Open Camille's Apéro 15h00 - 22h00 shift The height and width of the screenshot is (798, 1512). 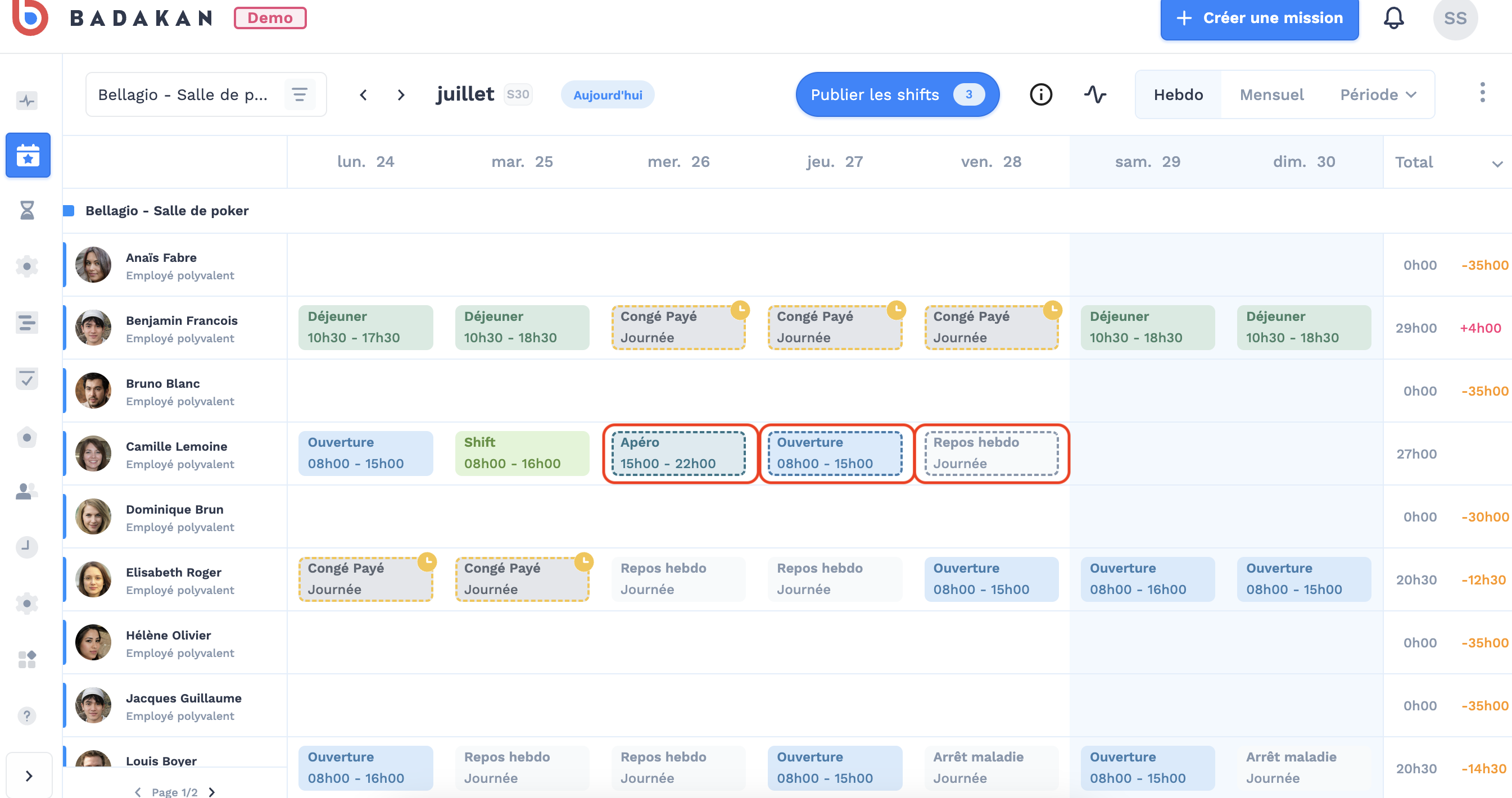[x=678, y=453]
